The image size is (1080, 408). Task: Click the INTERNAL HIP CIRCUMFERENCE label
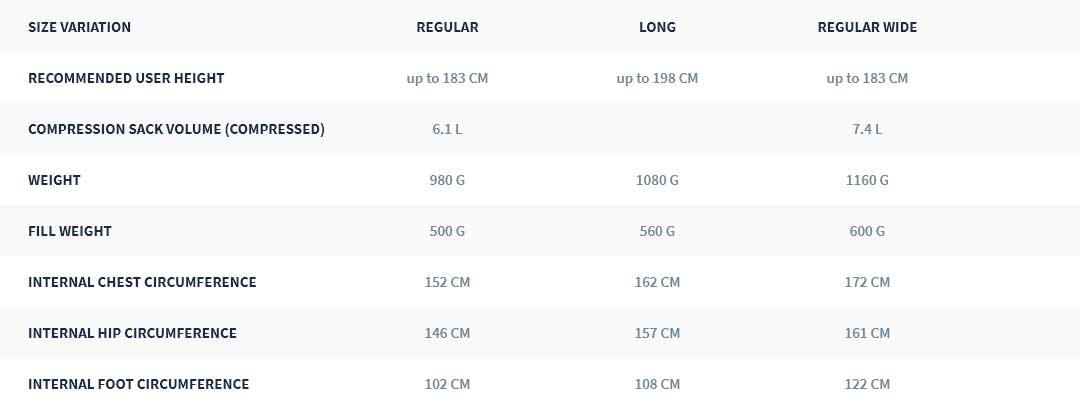coord(132,334)
